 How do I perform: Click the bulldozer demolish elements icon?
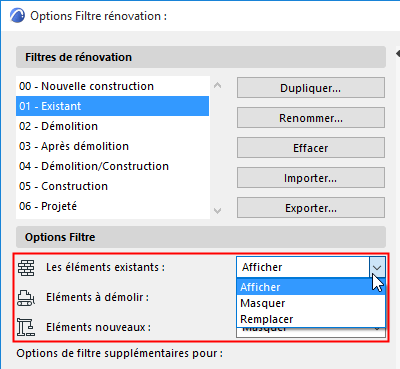click(x=26, y=298)
